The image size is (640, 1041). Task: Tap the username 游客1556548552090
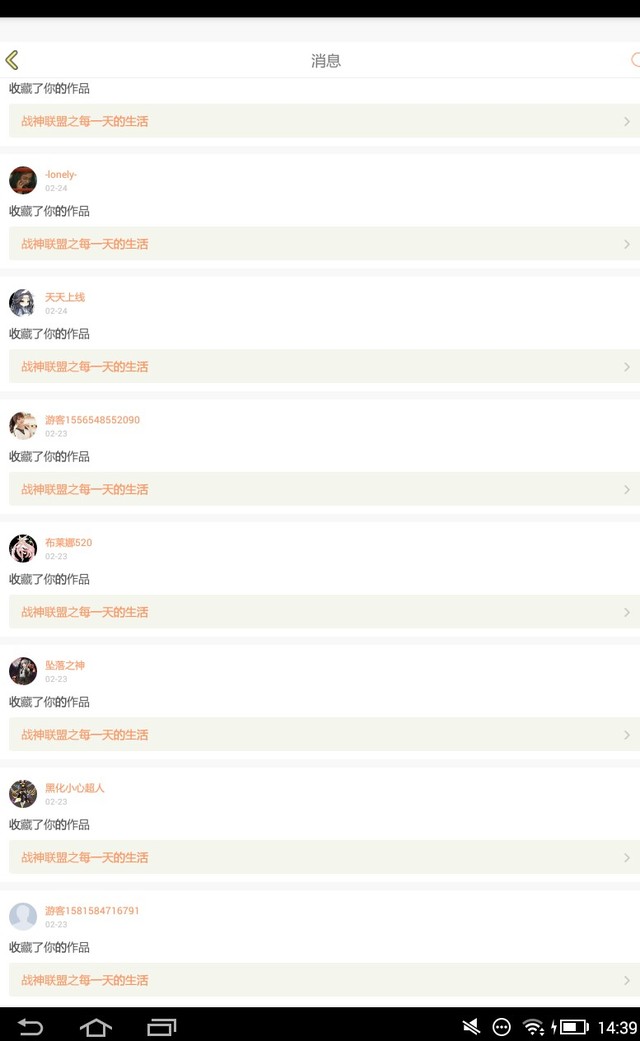point(92,420)
